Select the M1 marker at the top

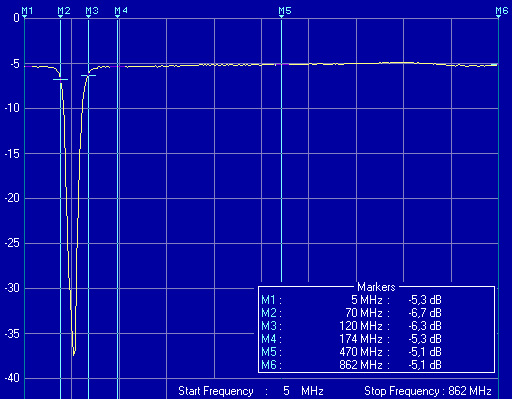(27, 11)
